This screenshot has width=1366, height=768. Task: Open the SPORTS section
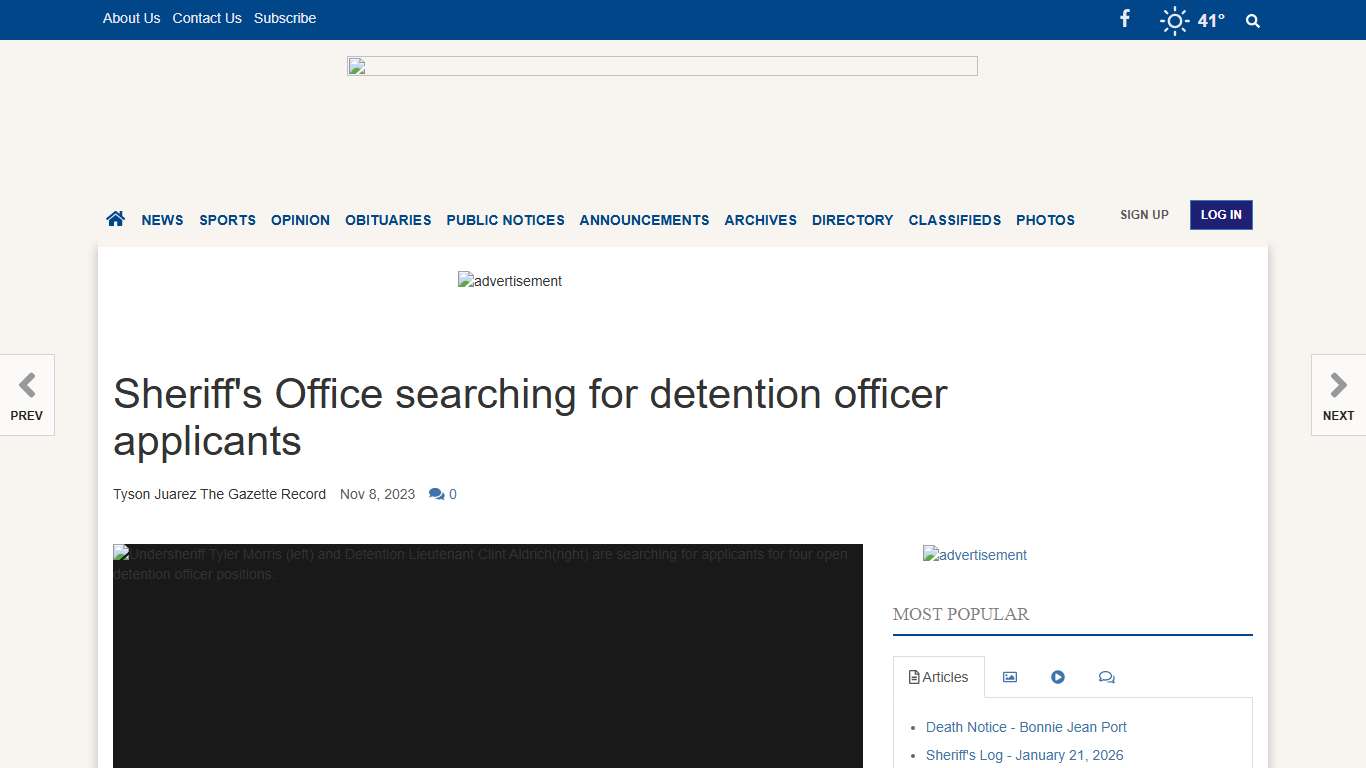[x=227, y=220]
